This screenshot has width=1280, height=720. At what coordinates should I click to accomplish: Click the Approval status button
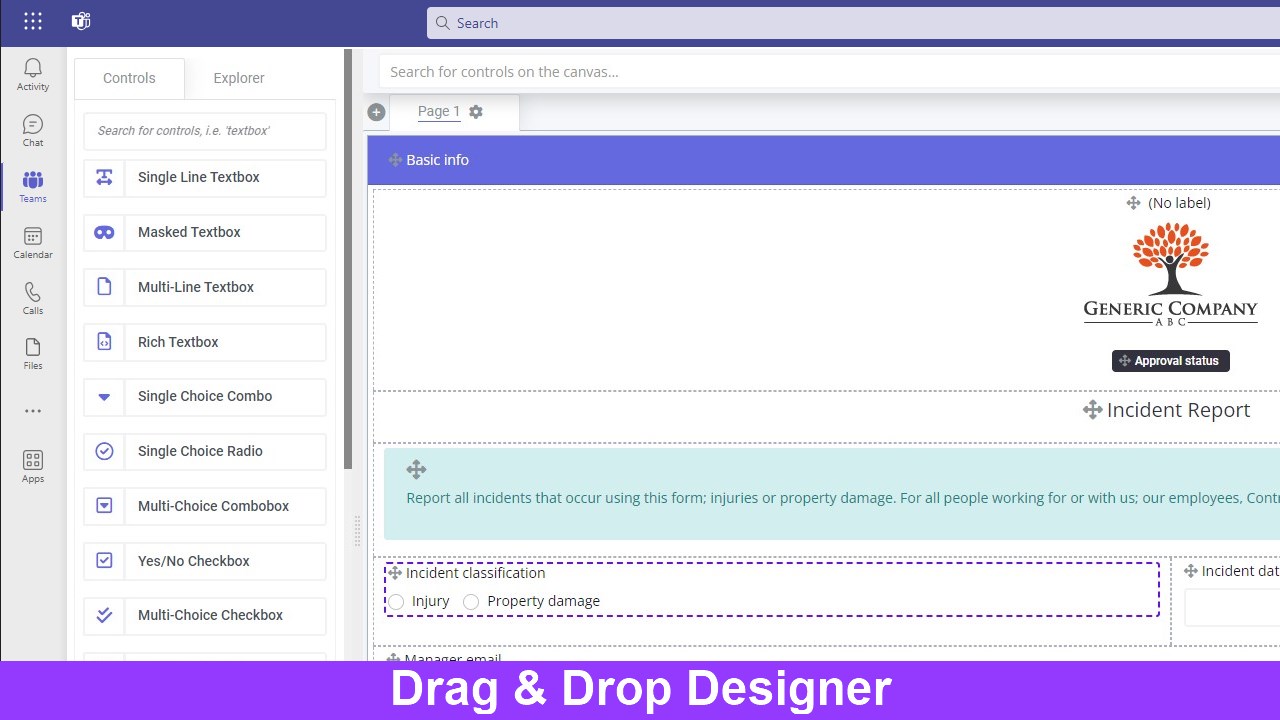point(1171,361)
